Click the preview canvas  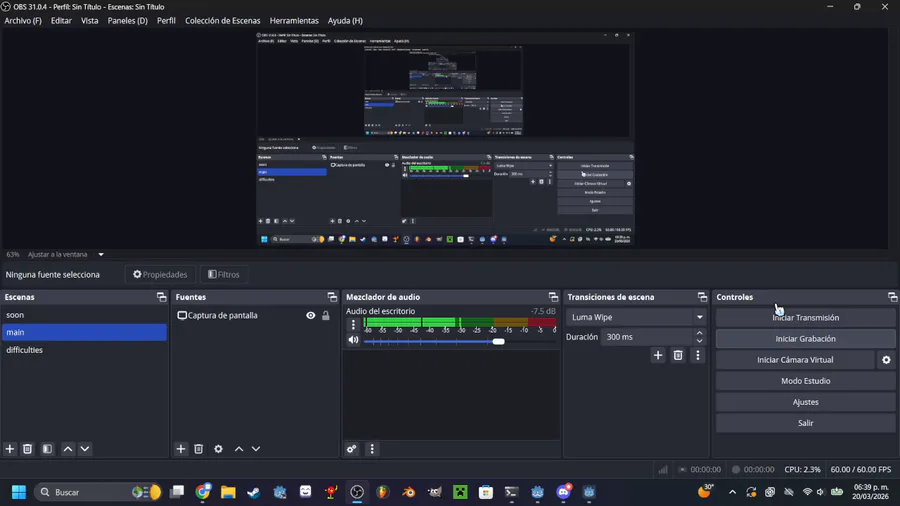pos(445,139)
